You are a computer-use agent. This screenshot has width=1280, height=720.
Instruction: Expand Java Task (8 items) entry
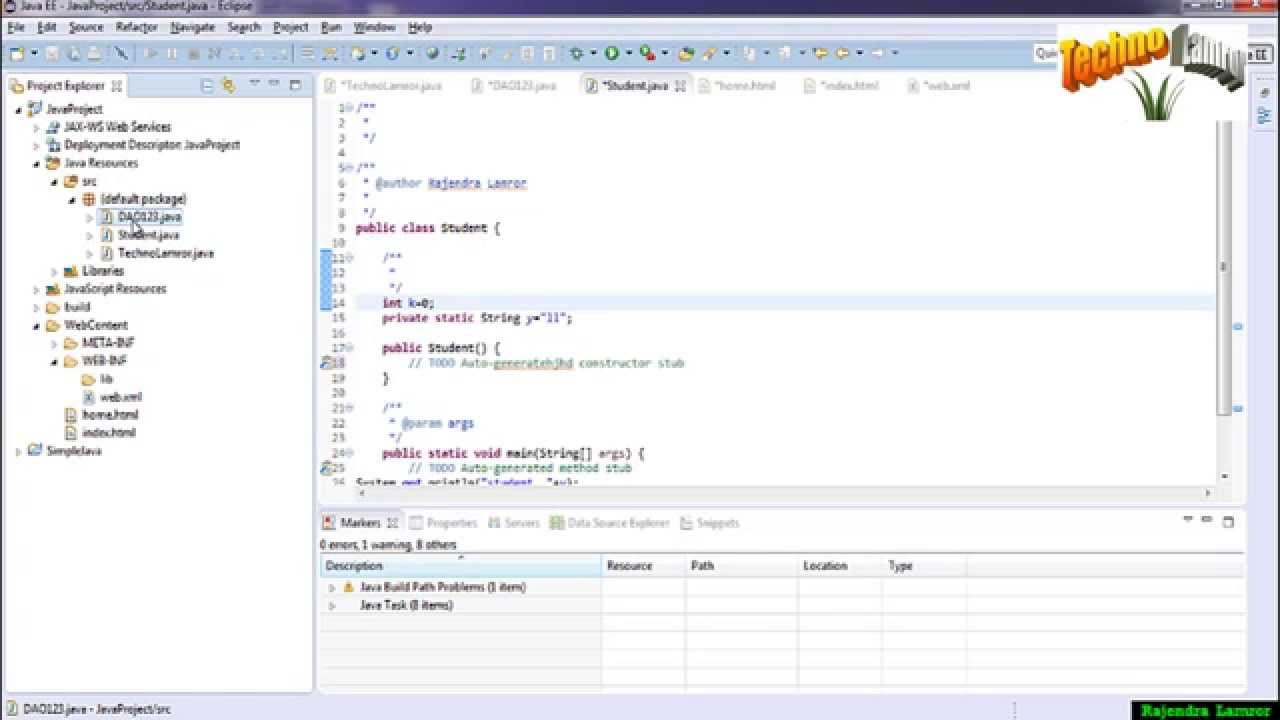332,605
